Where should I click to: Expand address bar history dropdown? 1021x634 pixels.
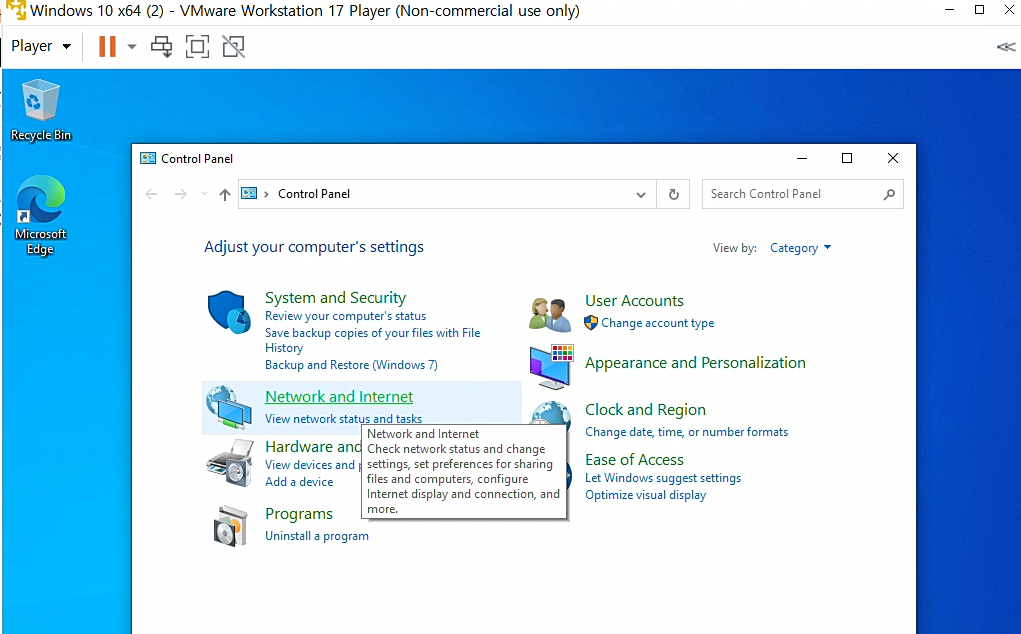[x=641, y=195]
